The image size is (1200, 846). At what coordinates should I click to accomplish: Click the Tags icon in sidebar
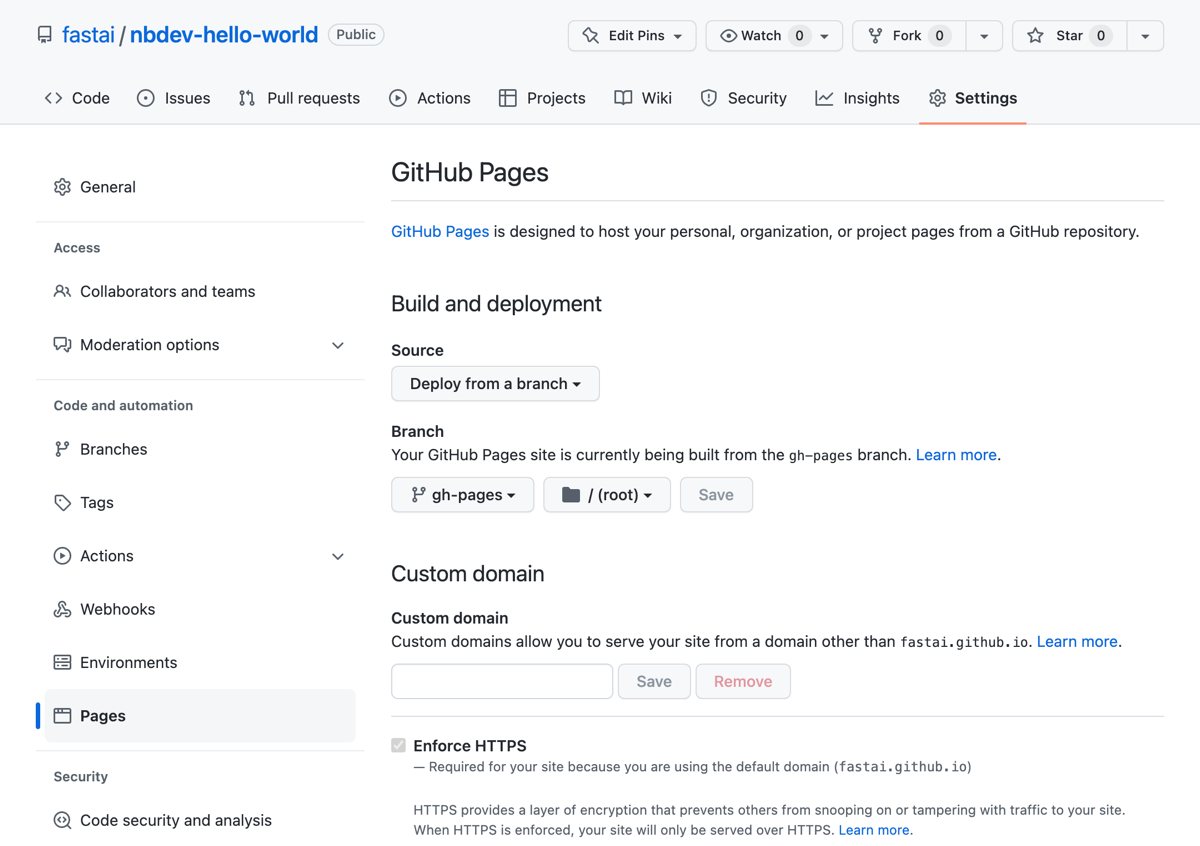62,503
